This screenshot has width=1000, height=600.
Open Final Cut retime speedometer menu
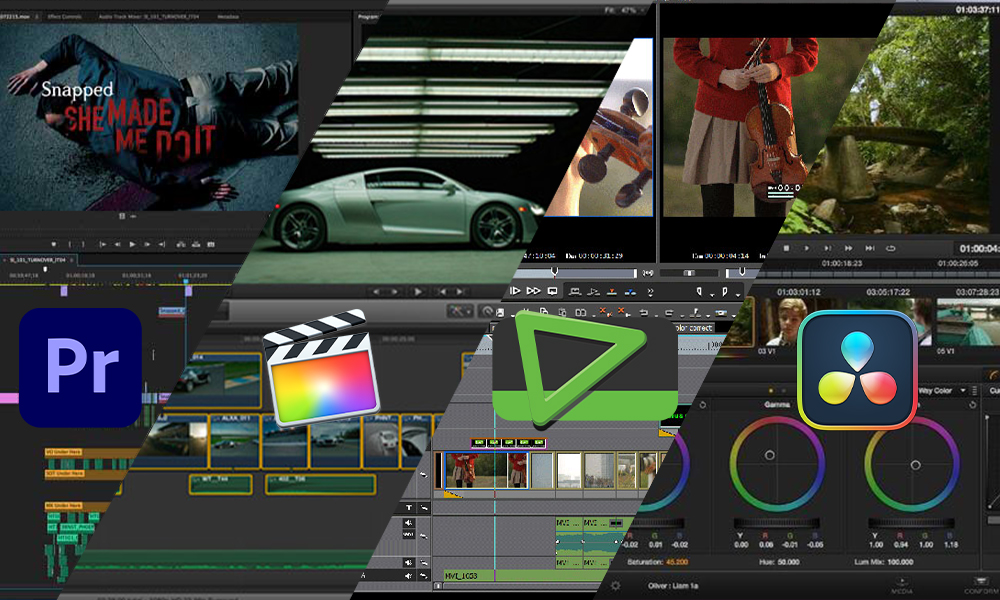click(487, 311)
